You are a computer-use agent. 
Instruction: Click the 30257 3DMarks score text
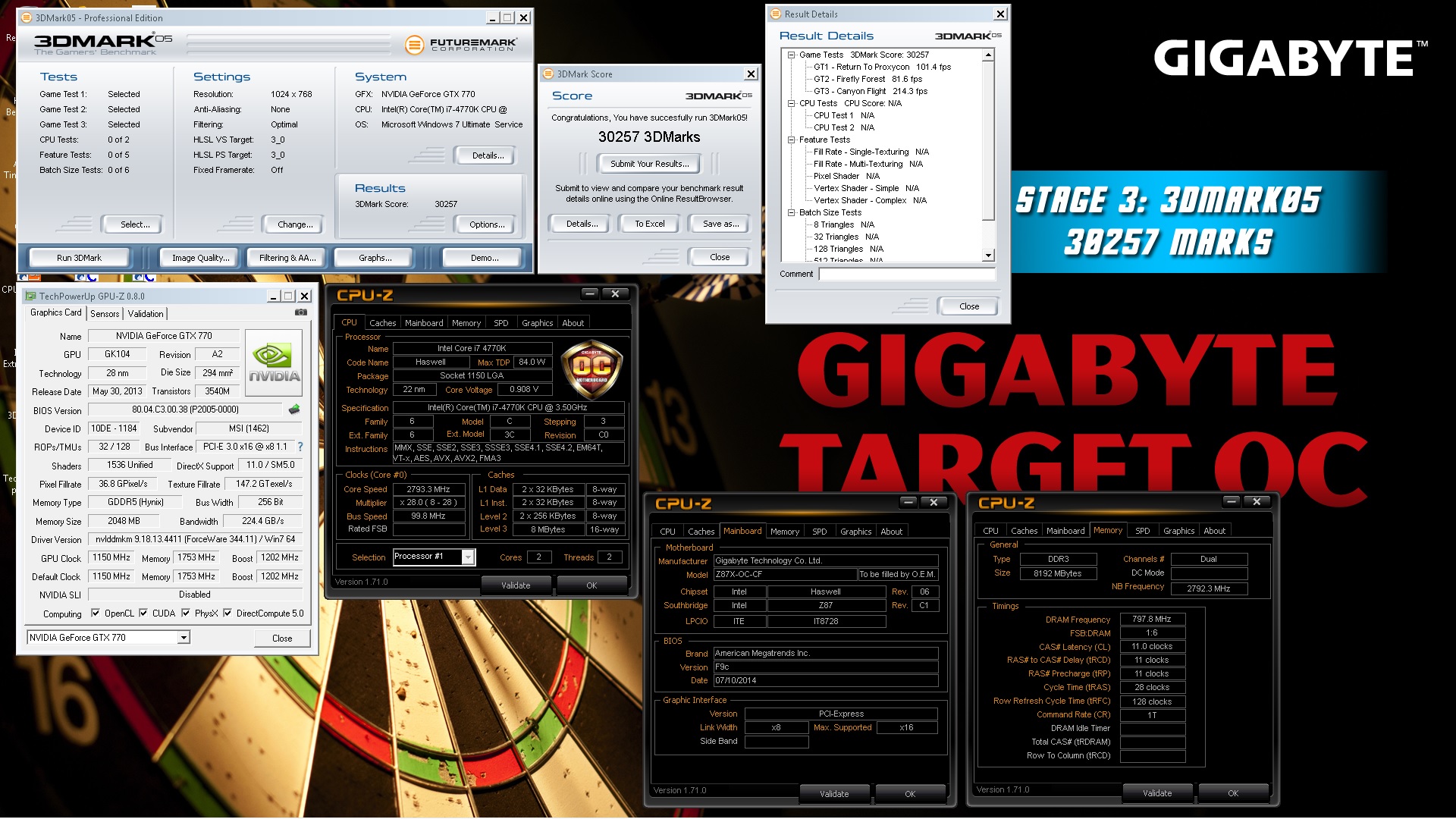[x=649, y=137]
